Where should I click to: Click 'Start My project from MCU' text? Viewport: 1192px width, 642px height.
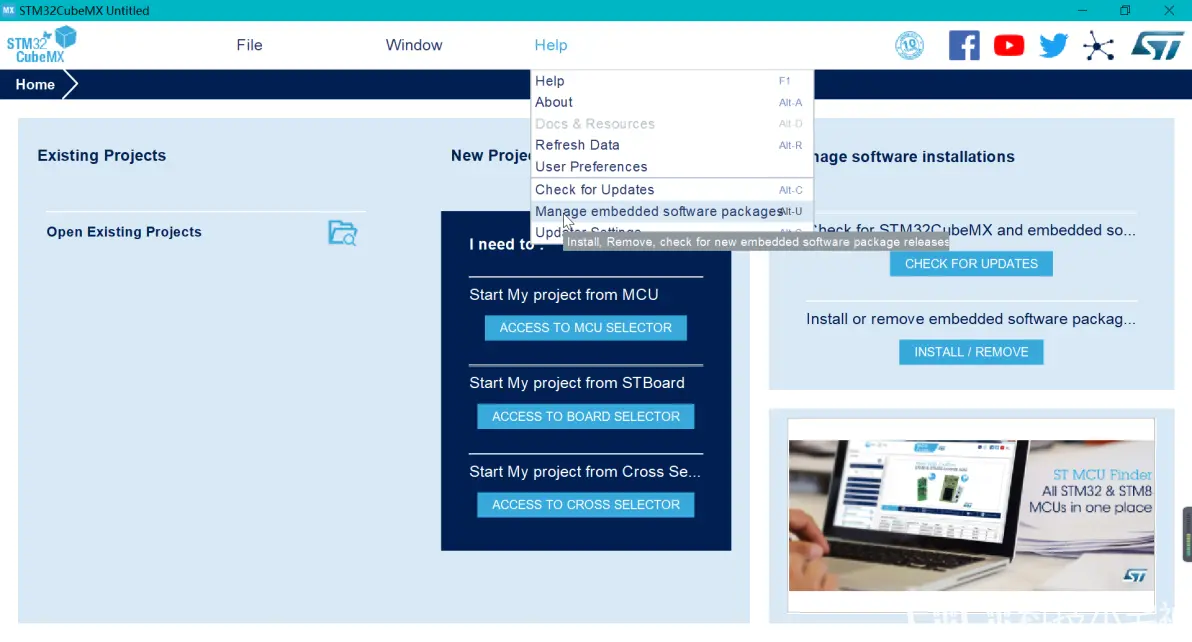tap(563, 295)
